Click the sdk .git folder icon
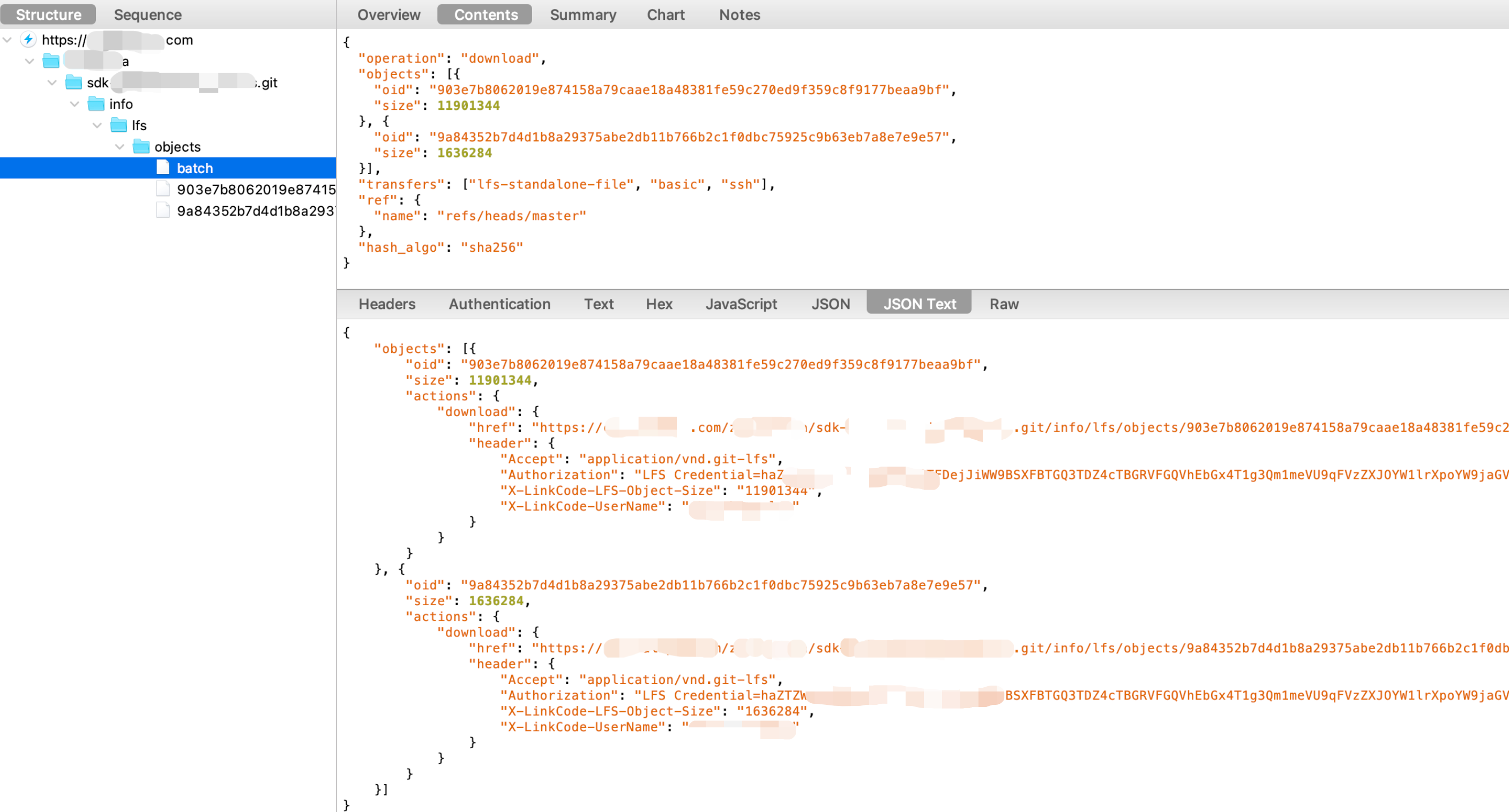Image resolution: width=1509 pixels, height=812 pixels. click(x=73, y=82)
